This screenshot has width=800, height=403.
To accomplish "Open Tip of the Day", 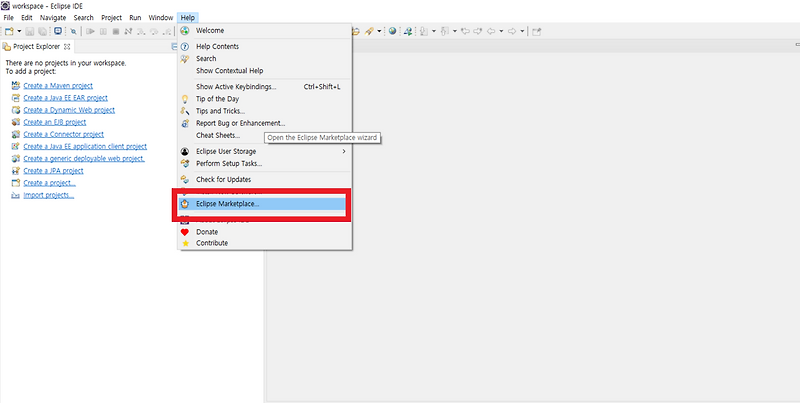I will [x=264, y=99].
